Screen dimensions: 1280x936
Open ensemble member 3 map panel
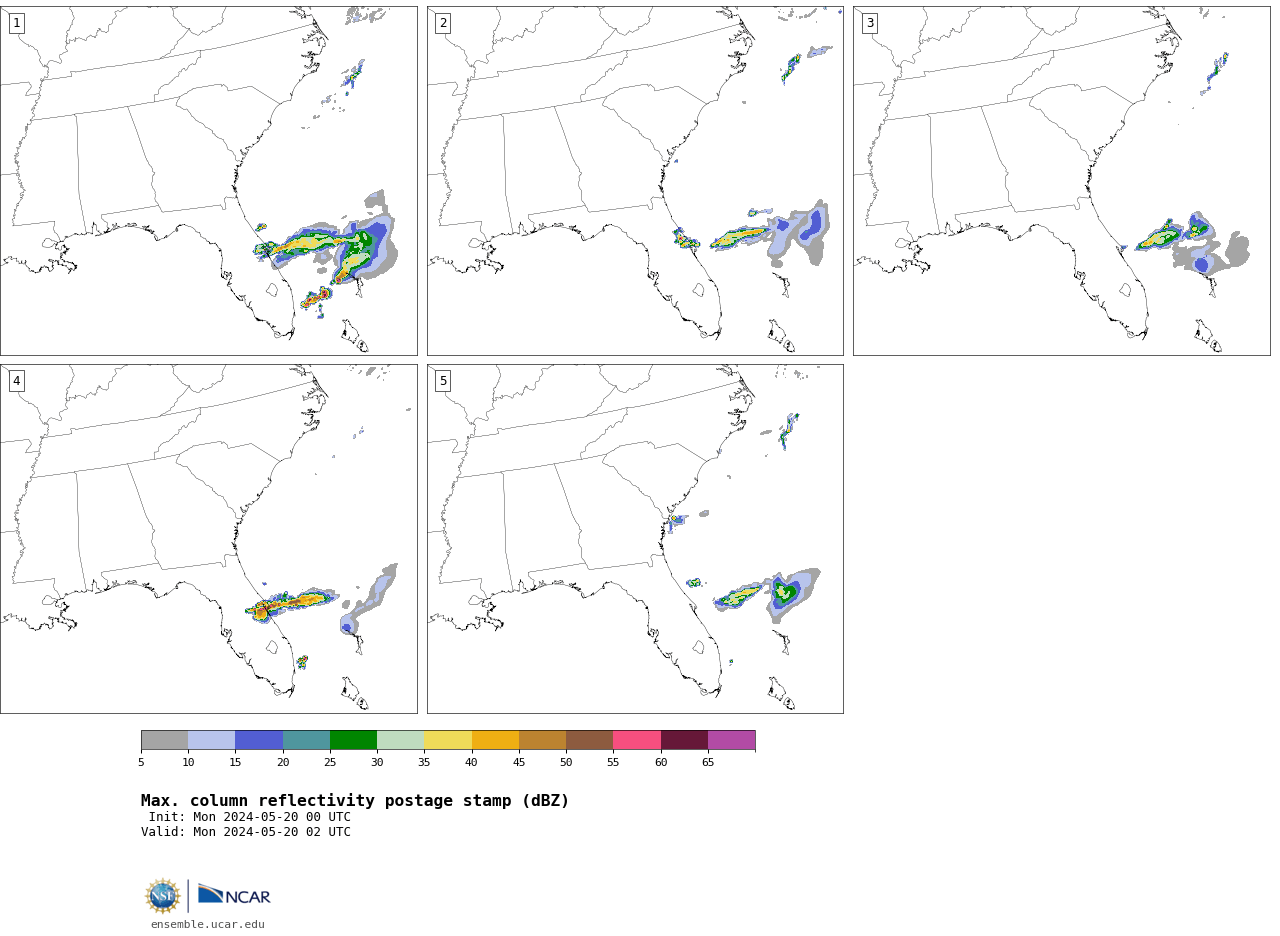tap(1061, 181)
